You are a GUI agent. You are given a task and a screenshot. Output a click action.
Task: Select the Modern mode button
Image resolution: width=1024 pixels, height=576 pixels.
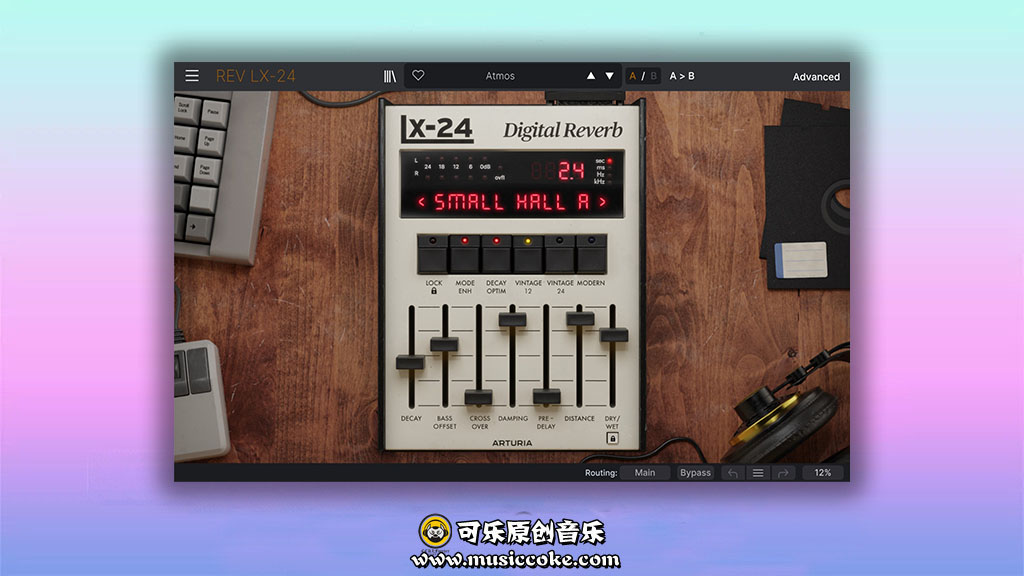tap(591, 254)
